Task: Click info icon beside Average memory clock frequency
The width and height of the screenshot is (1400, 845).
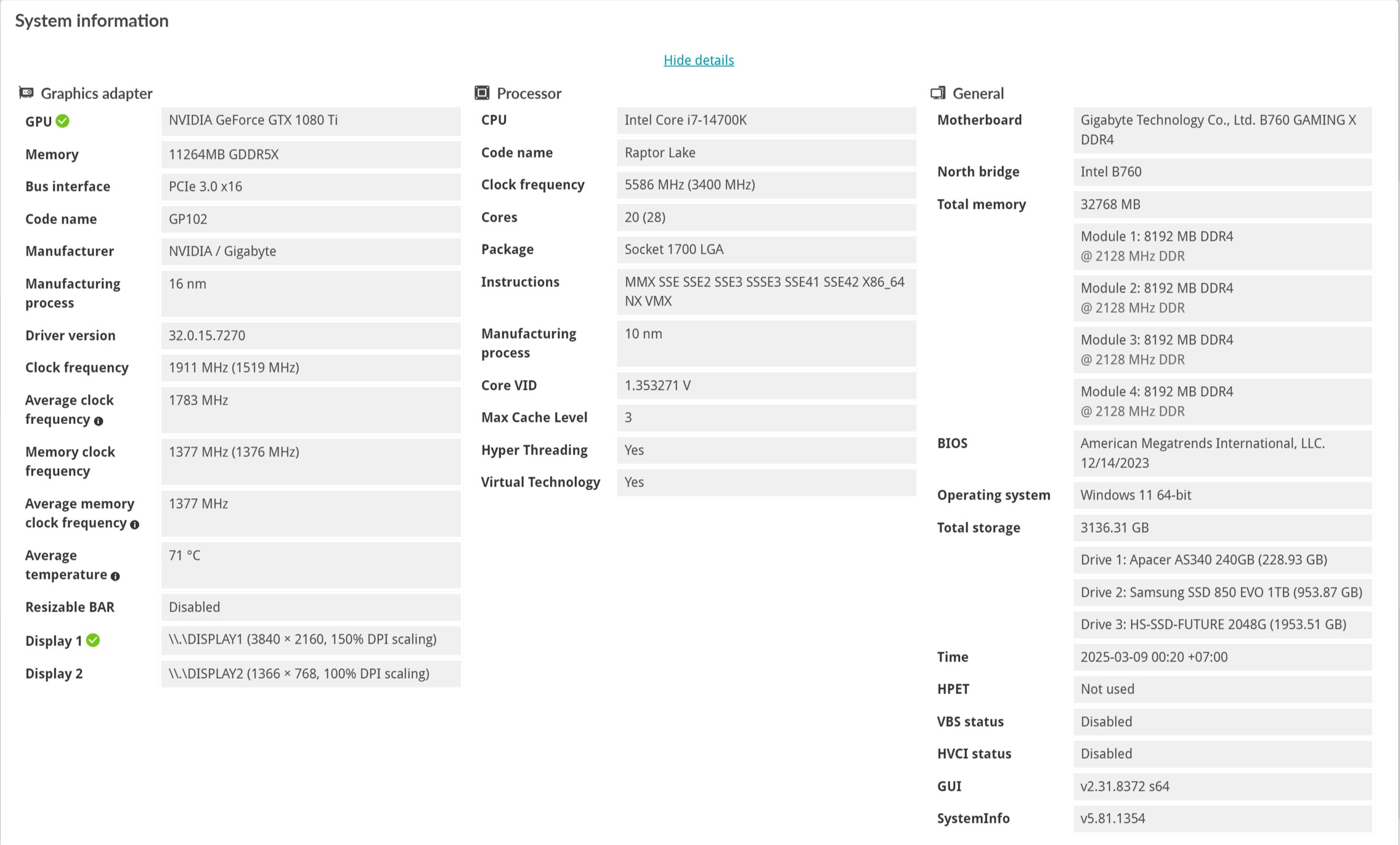Action: [x=134, y=524]
